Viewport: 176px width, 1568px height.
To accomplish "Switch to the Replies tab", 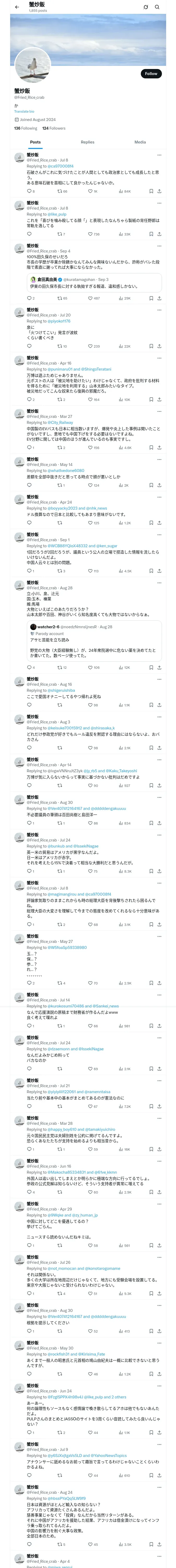I will (87, 142).
